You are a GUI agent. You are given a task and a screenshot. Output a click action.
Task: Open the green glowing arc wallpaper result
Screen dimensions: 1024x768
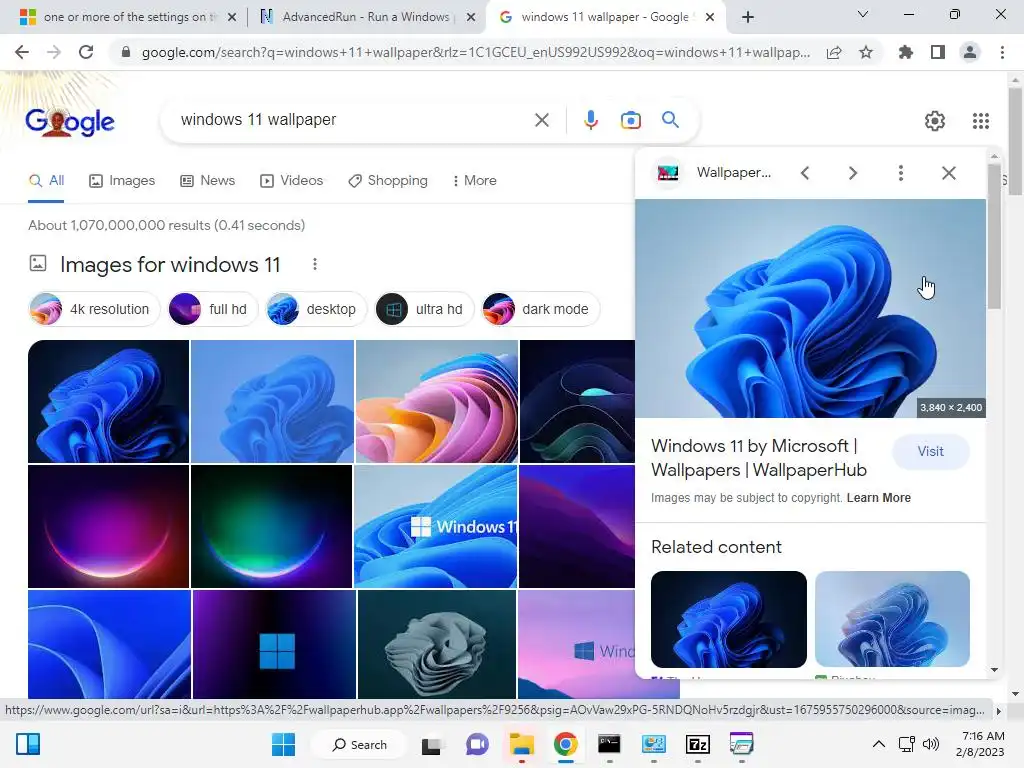click(272, 526)
